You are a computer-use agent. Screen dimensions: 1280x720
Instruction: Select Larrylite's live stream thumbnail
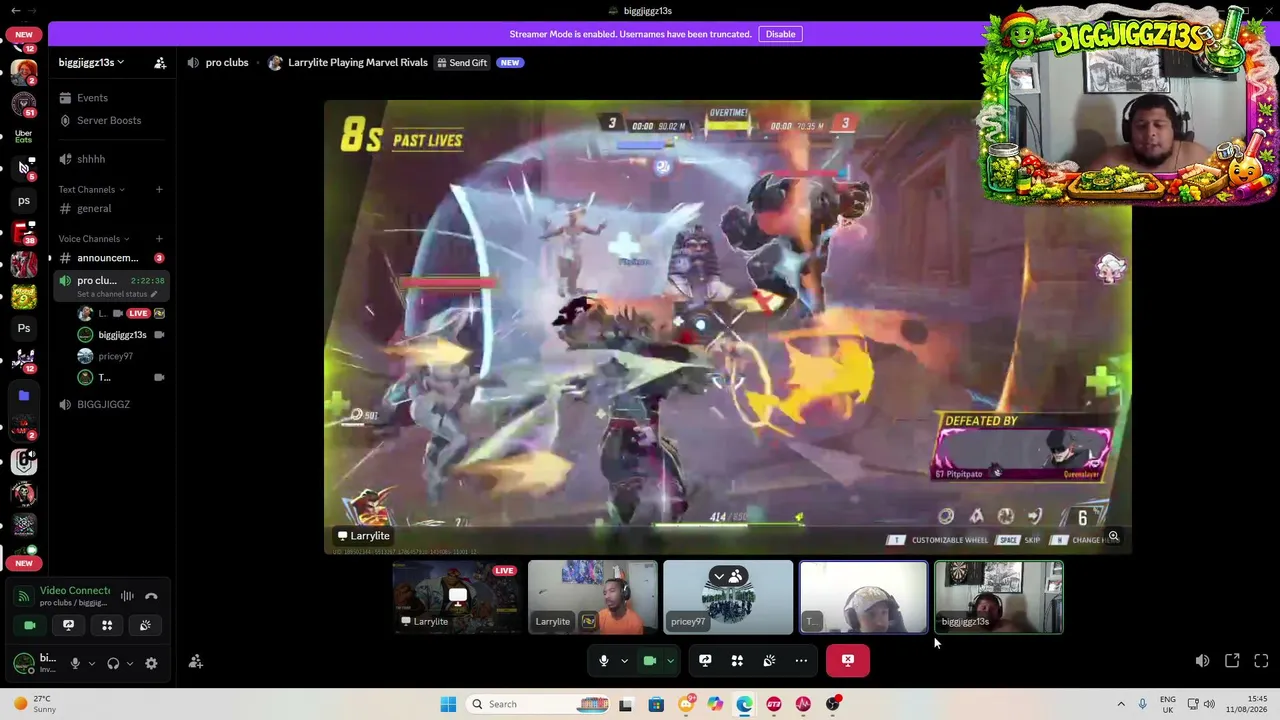point(458,597)
